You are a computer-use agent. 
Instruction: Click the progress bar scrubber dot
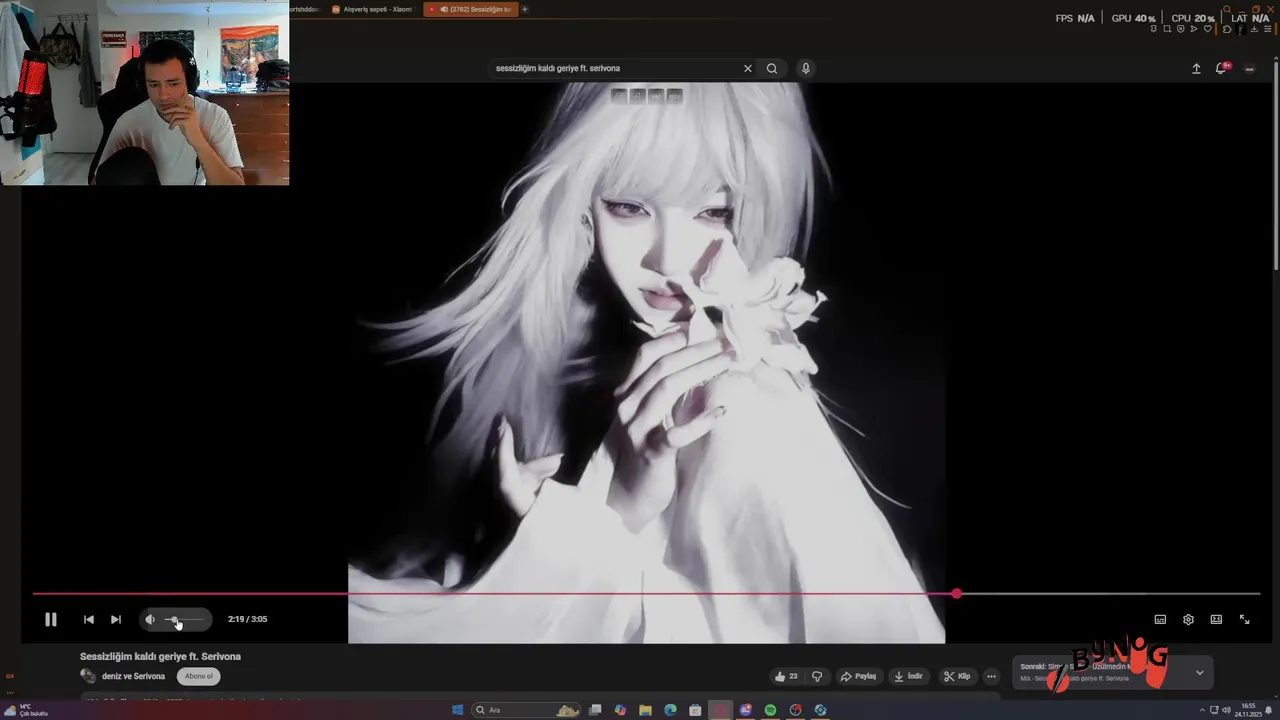(x=957, y=594)
